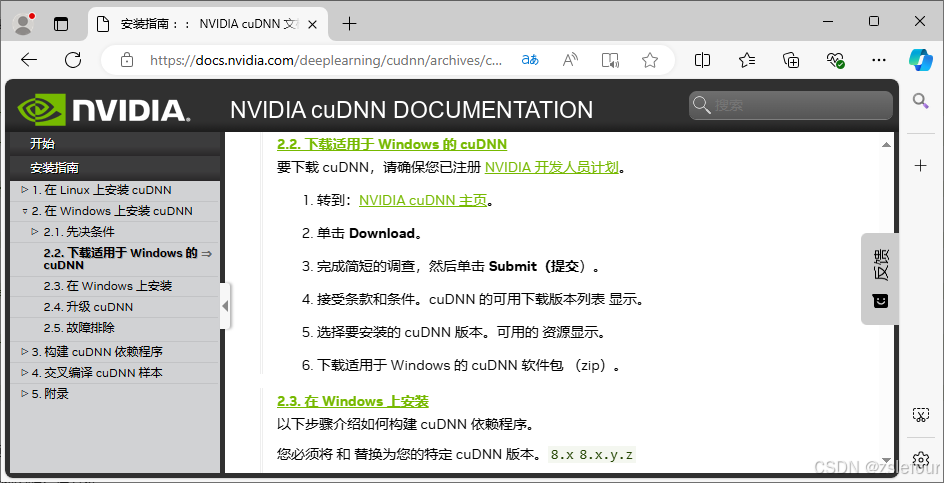Image resolution: width=944 pixels, height=483 pixels.
Task: Open NVIDIA 开发人员计划 link
Action: [552, 167]
